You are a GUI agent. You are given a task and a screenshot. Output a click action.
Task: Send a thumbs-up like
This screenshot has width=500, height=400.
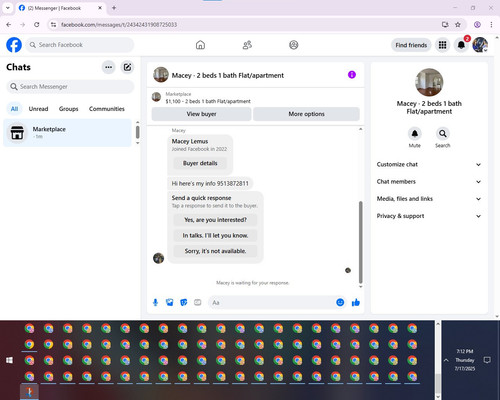356,302
